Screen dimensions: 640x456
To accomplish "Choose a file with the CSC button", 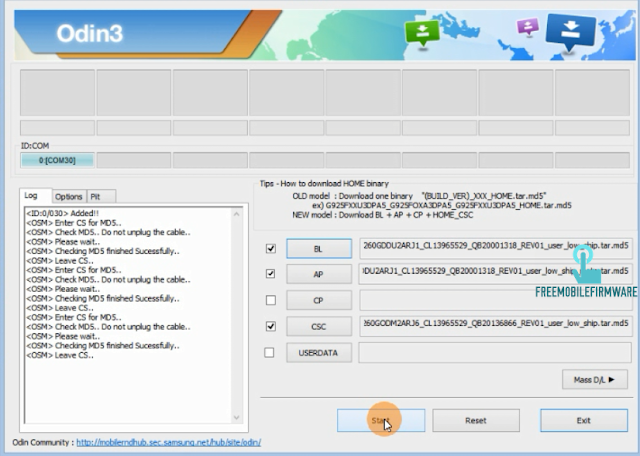I will click(319, 327).
